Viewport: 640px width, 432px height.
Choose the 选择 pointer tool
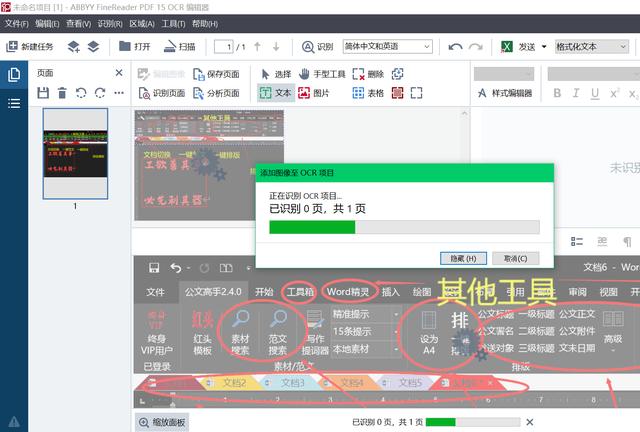276,74
